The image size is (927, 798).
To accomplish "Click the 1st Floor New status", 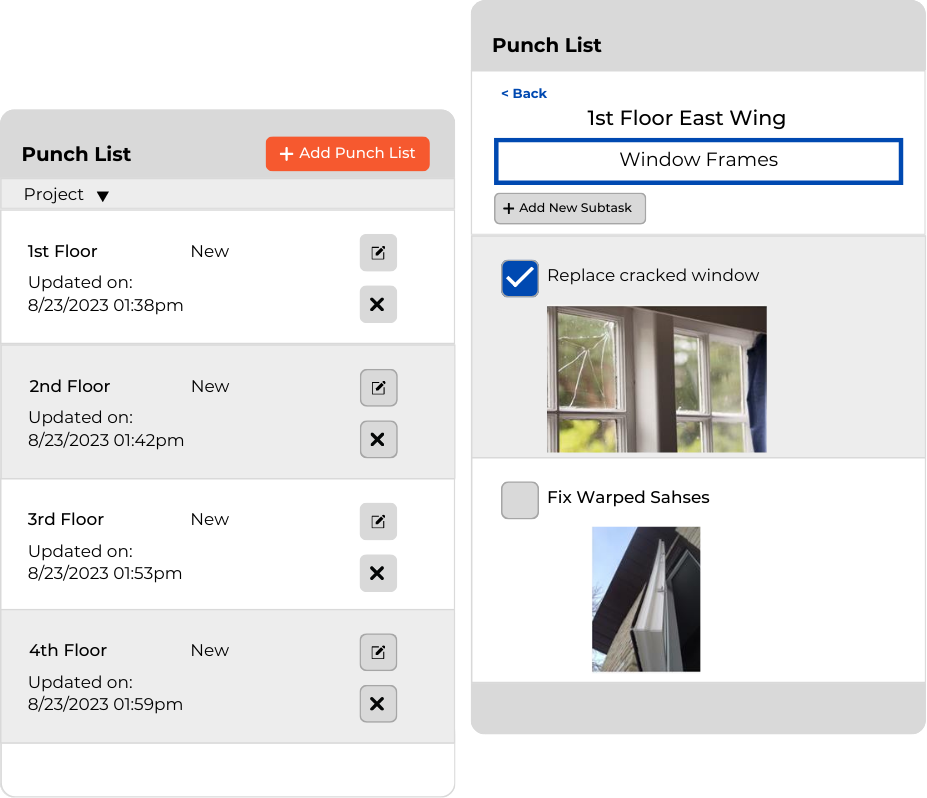I will point(210,251).
